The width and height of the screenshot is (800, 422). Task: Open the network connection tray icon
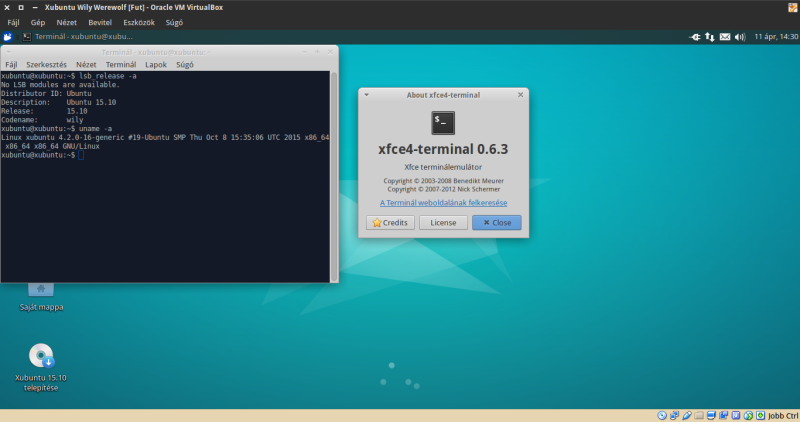(710, 37)
